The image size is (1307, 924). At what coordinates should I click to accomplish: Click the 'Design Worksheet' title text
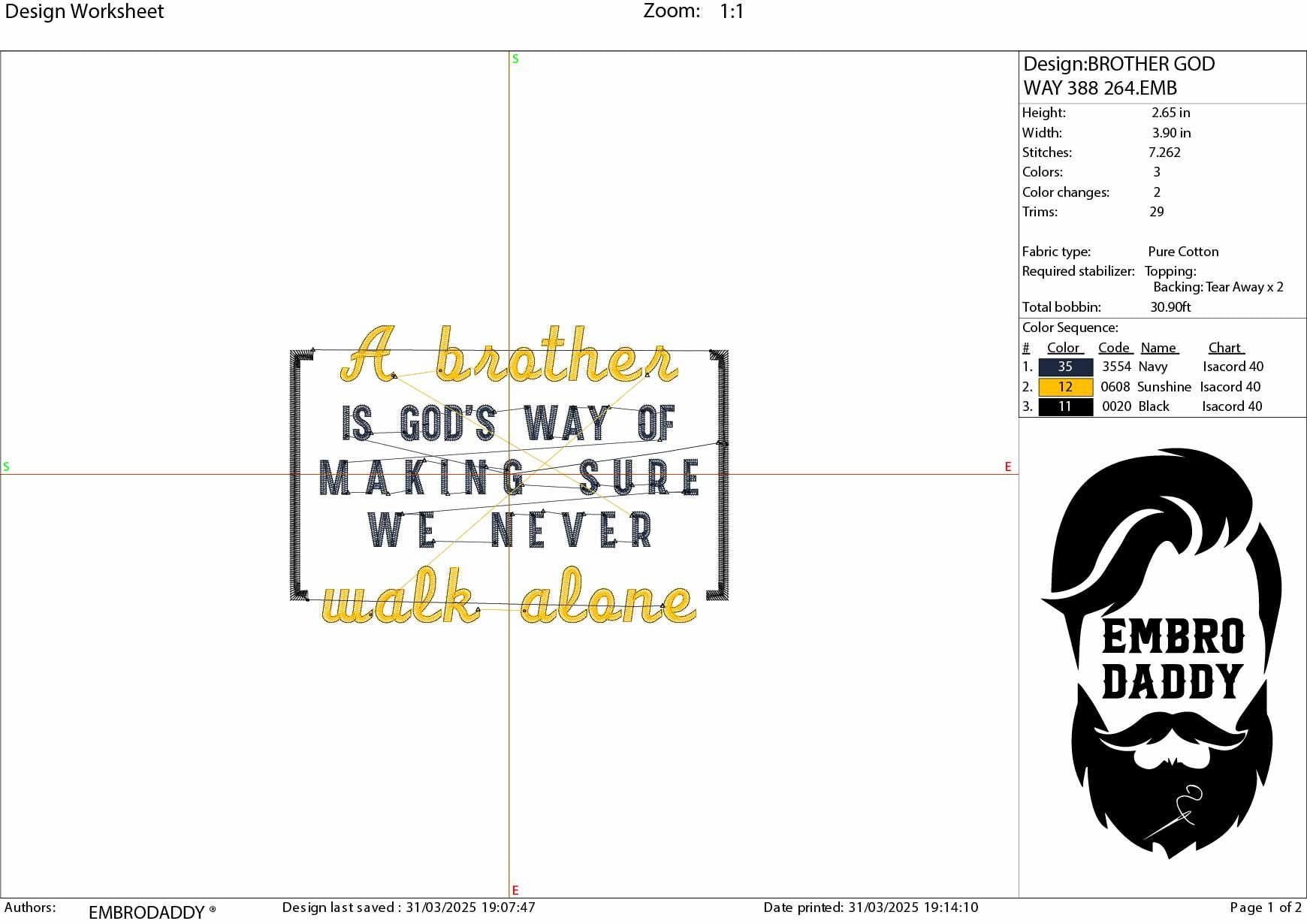pos(84,11)
